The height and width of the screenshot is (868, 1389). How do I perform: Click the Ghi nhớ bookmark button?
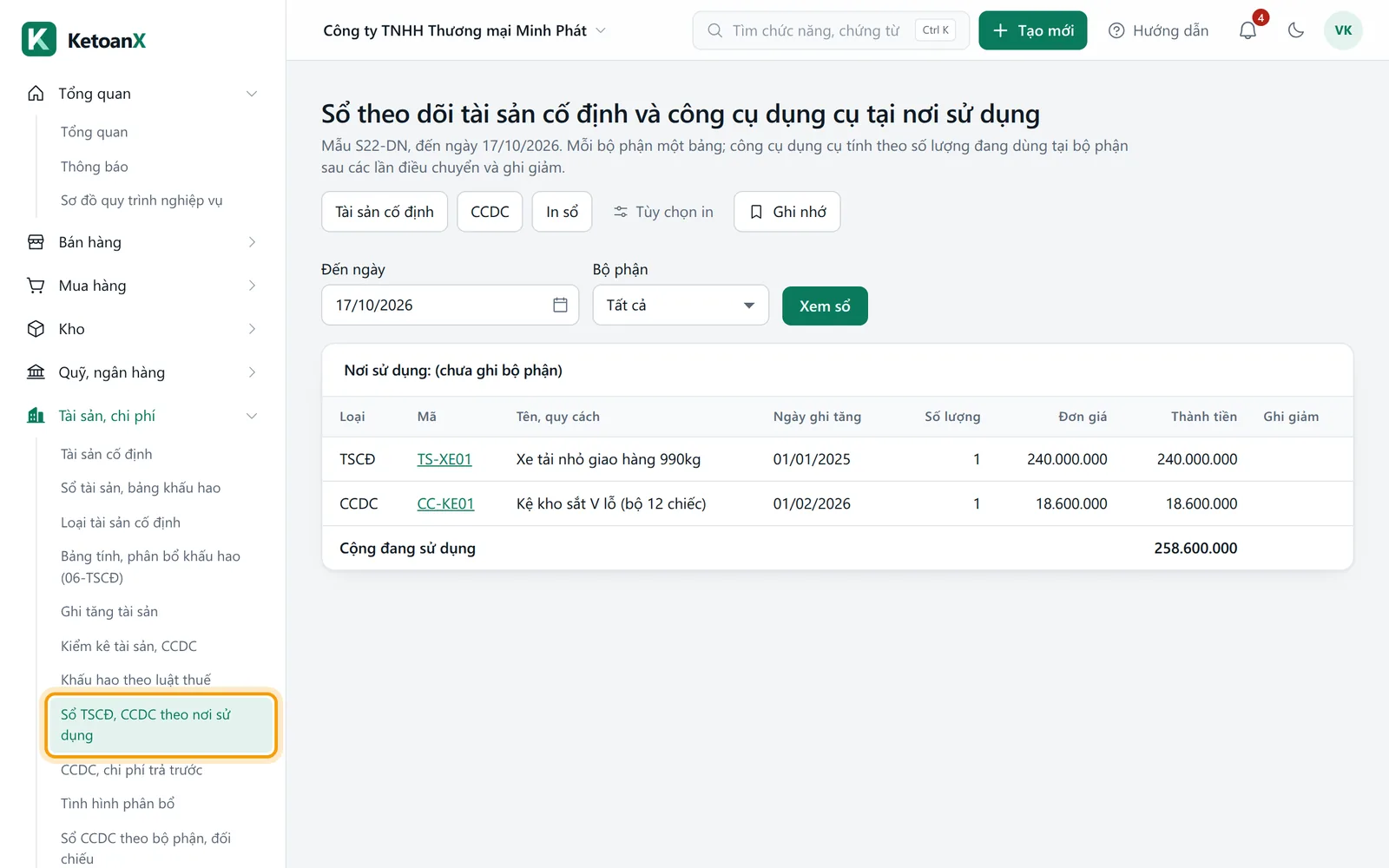[787, 212]
